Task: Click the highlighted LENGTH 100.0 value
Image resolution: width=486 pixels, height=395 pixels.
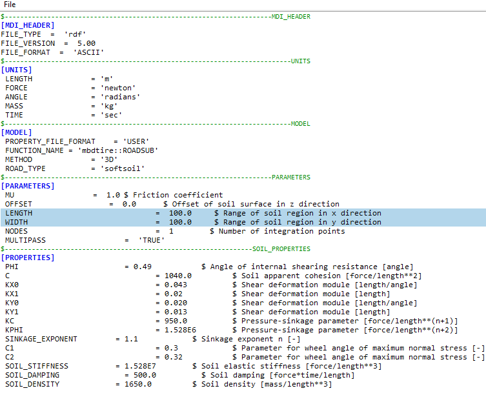Action: [180, 213]
